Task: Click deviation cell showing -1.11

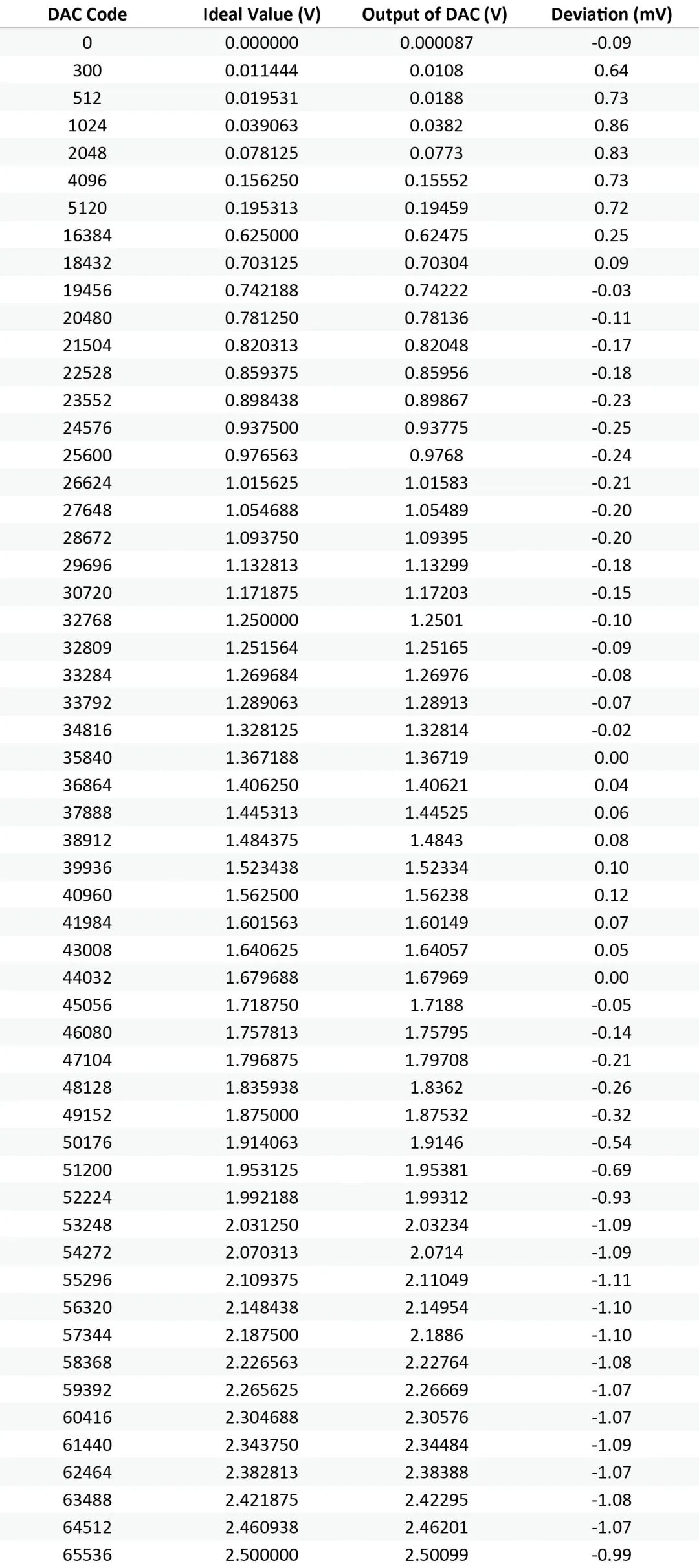Action: coord(611,1280)
